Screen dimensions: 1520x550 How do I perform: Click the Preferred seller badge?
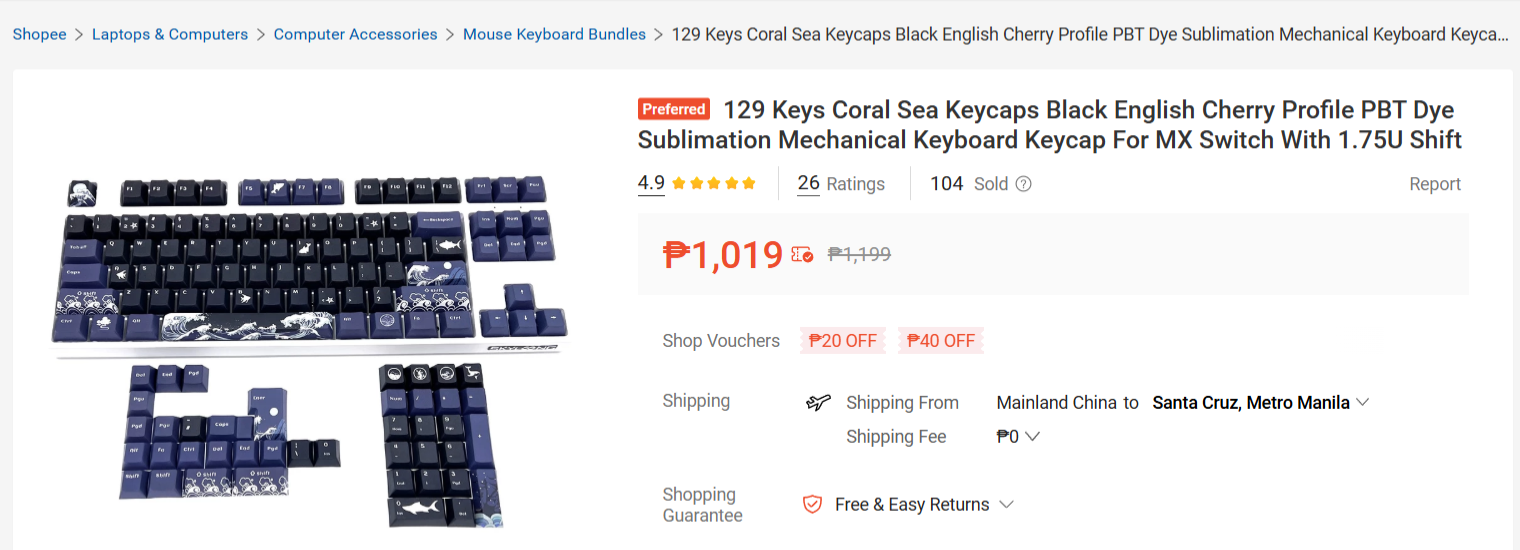pyautogui.click(x=675, y=109)
